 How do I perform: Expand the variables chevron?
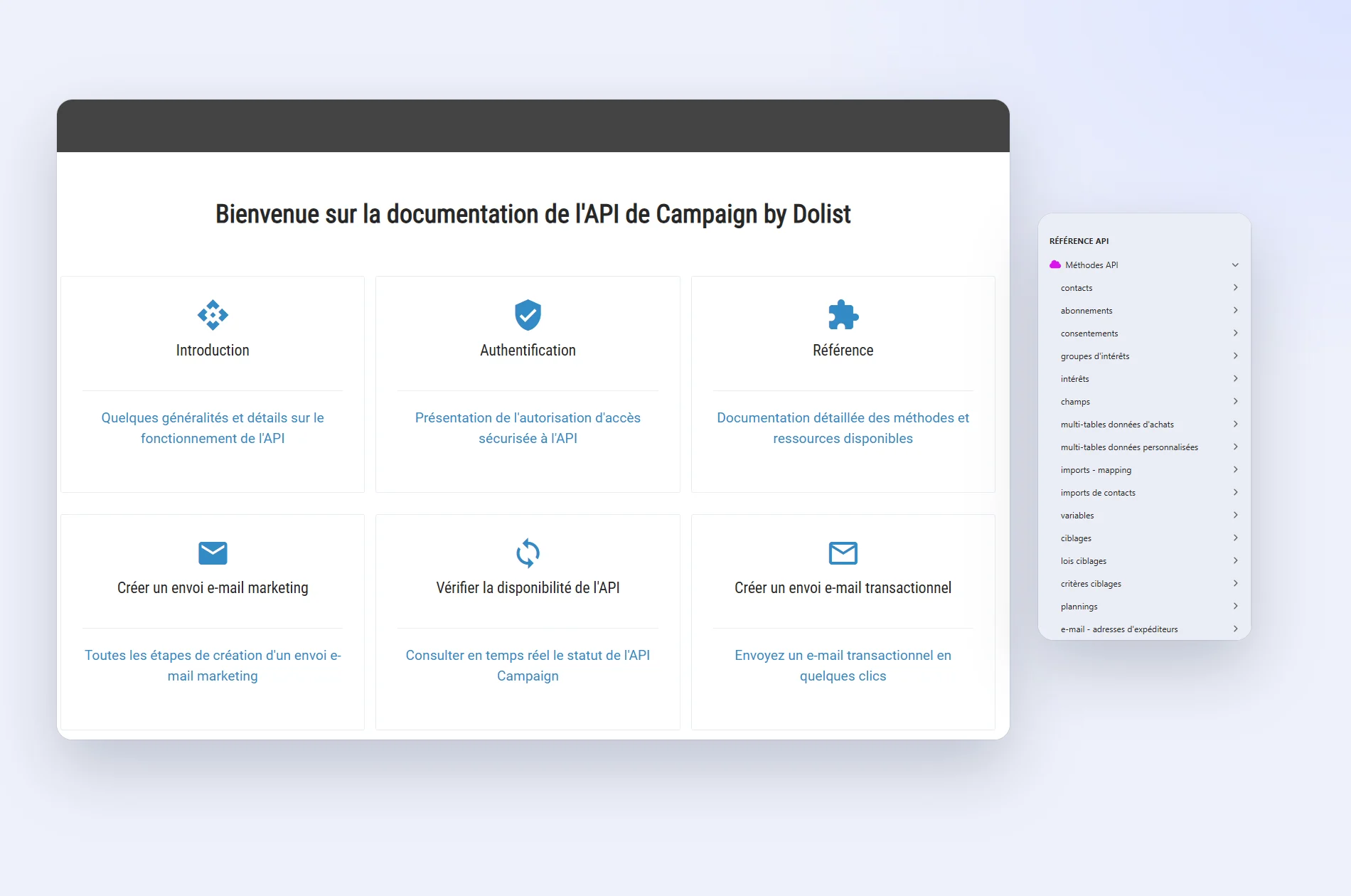click(1236, 515)
